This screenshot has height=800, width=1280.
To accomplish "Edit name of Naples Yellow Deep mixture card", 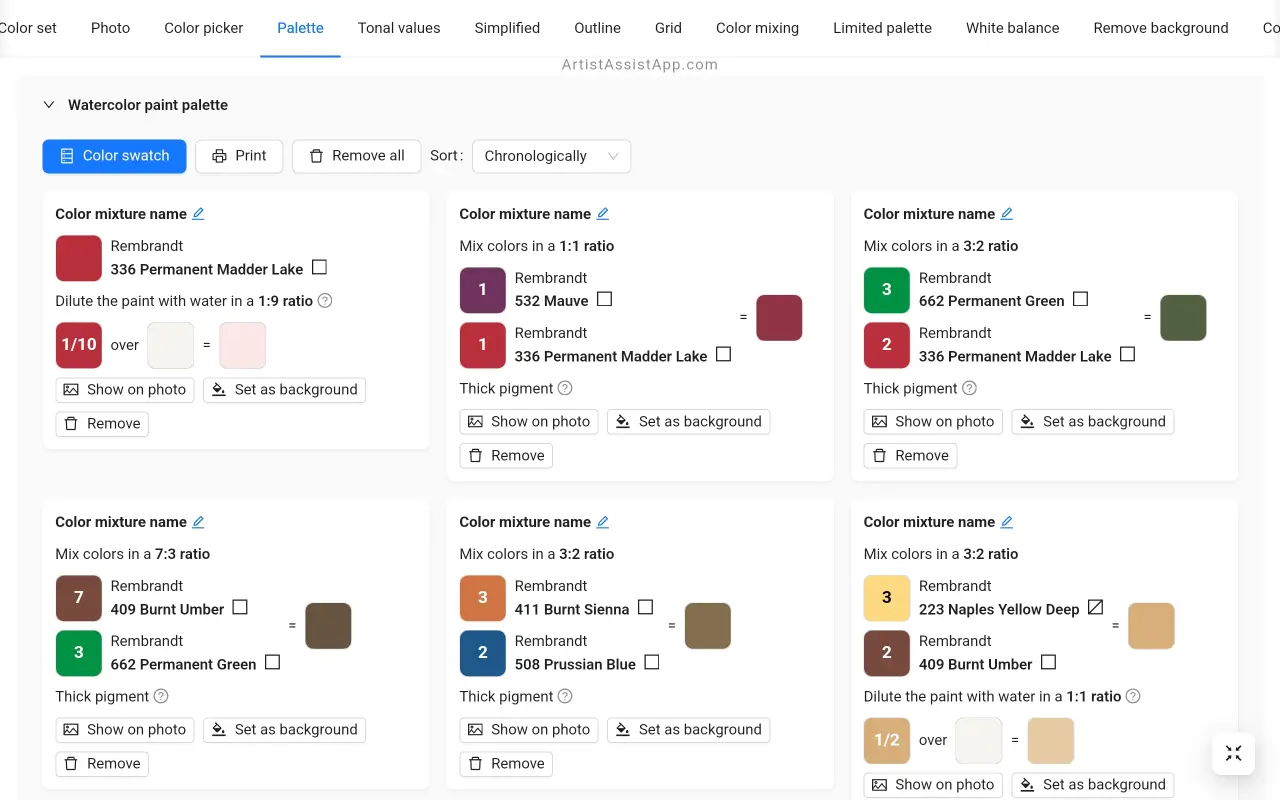I will coord(1006,522).
